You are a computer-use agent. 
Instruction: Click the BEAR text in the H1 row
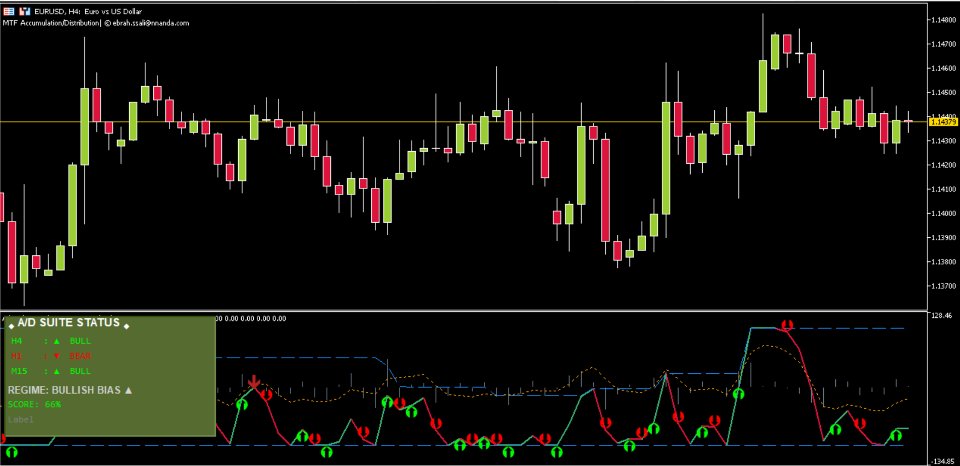[80, 356]
